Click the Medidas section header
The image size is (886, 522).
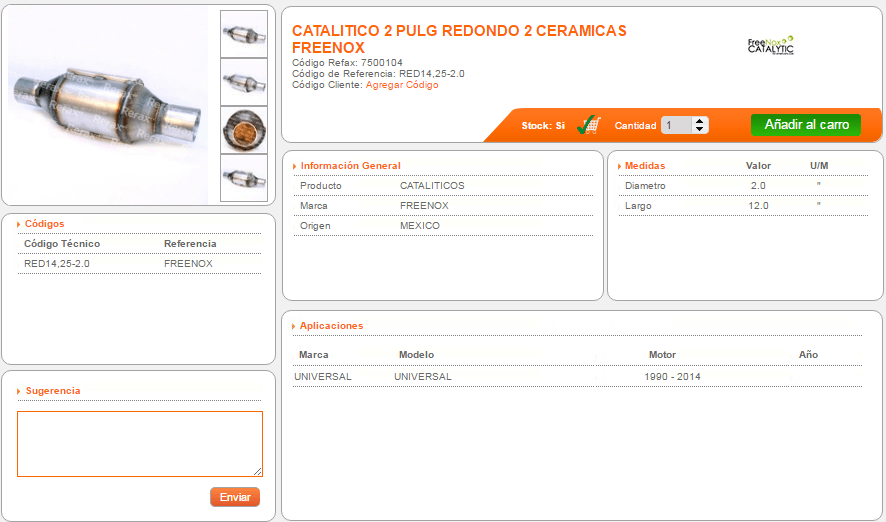641,166
